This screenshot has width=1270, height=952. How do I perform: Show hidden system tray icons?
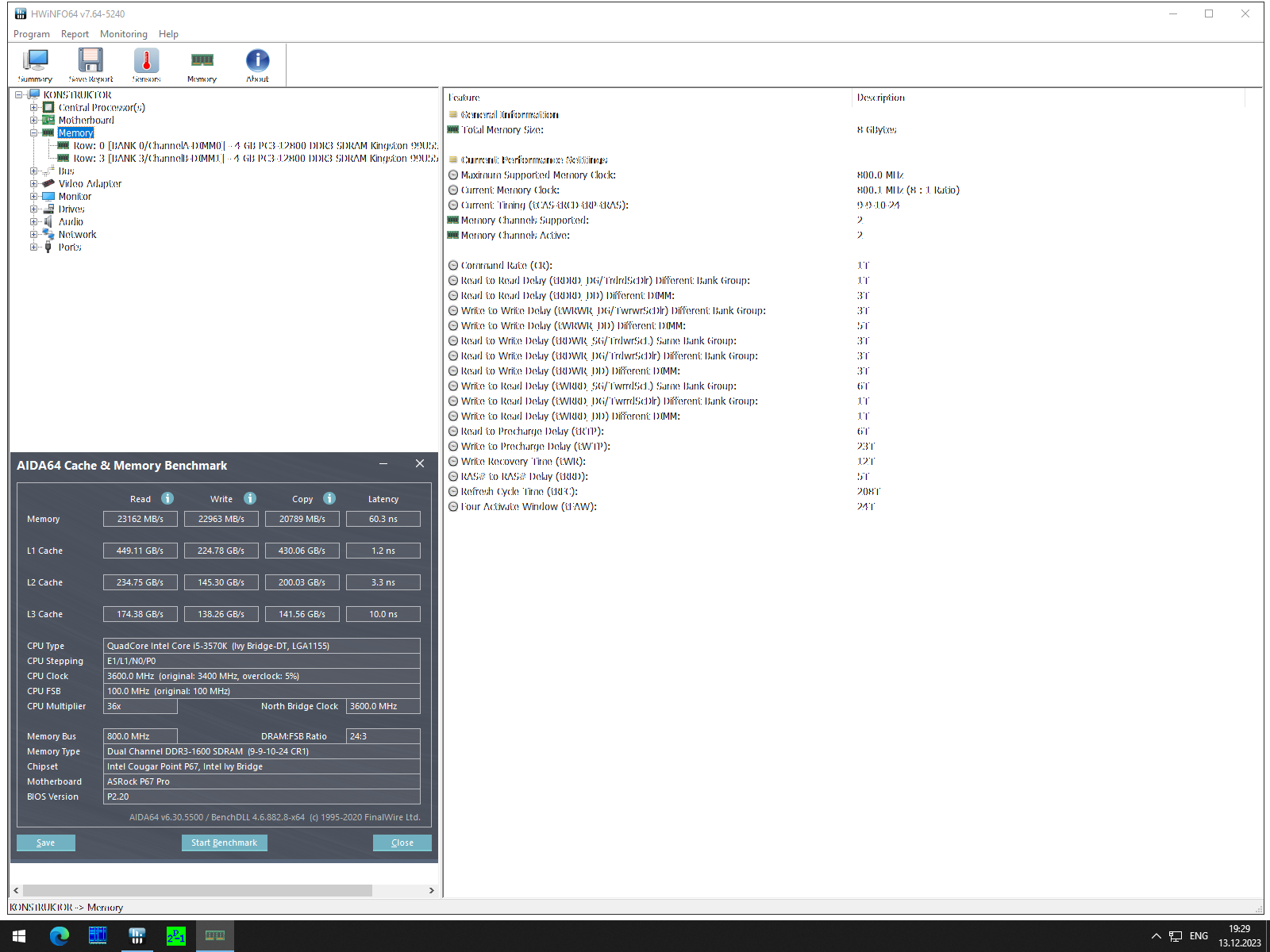pyautogui.click(x=1156, y=936)
